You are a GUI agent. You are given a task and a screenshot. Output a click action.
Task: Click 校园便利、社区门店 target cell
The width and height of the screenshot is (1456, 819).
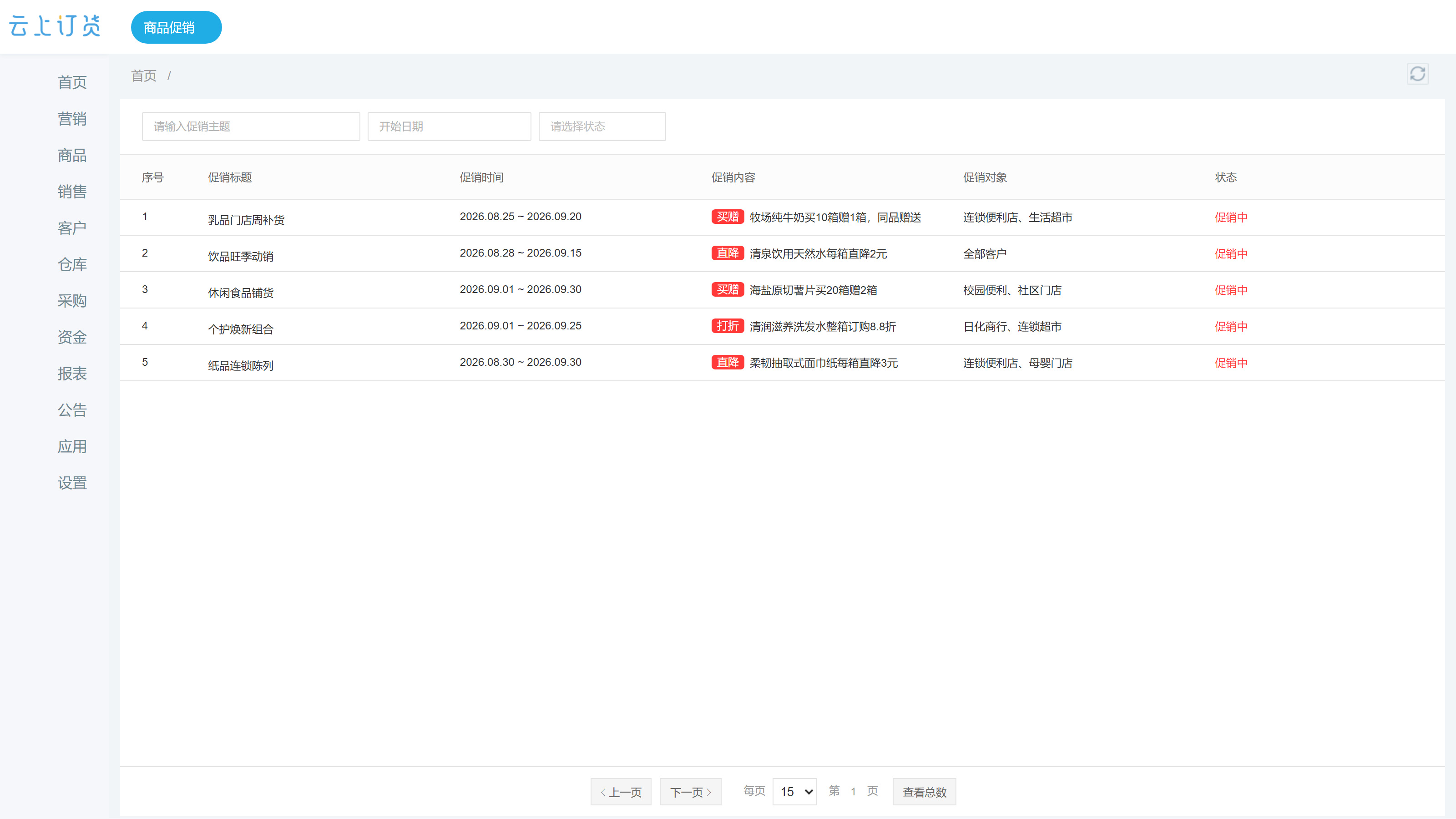pyautogui.click(x=1012, y=291)
